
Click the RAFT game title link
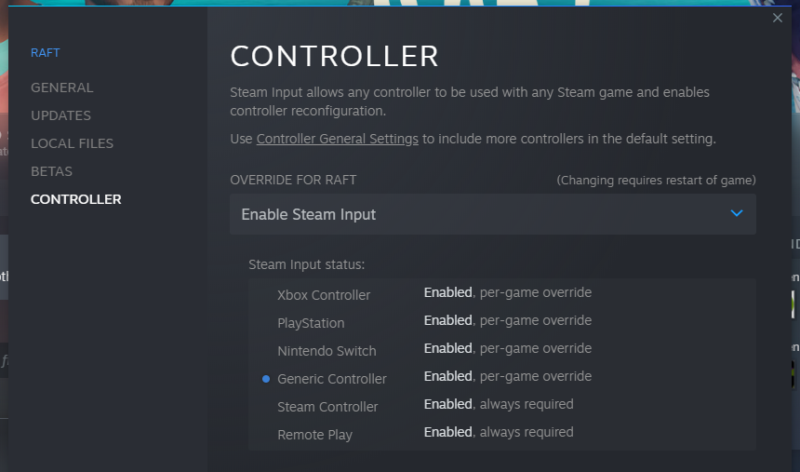pyautogui.click(x=45, y=53)
